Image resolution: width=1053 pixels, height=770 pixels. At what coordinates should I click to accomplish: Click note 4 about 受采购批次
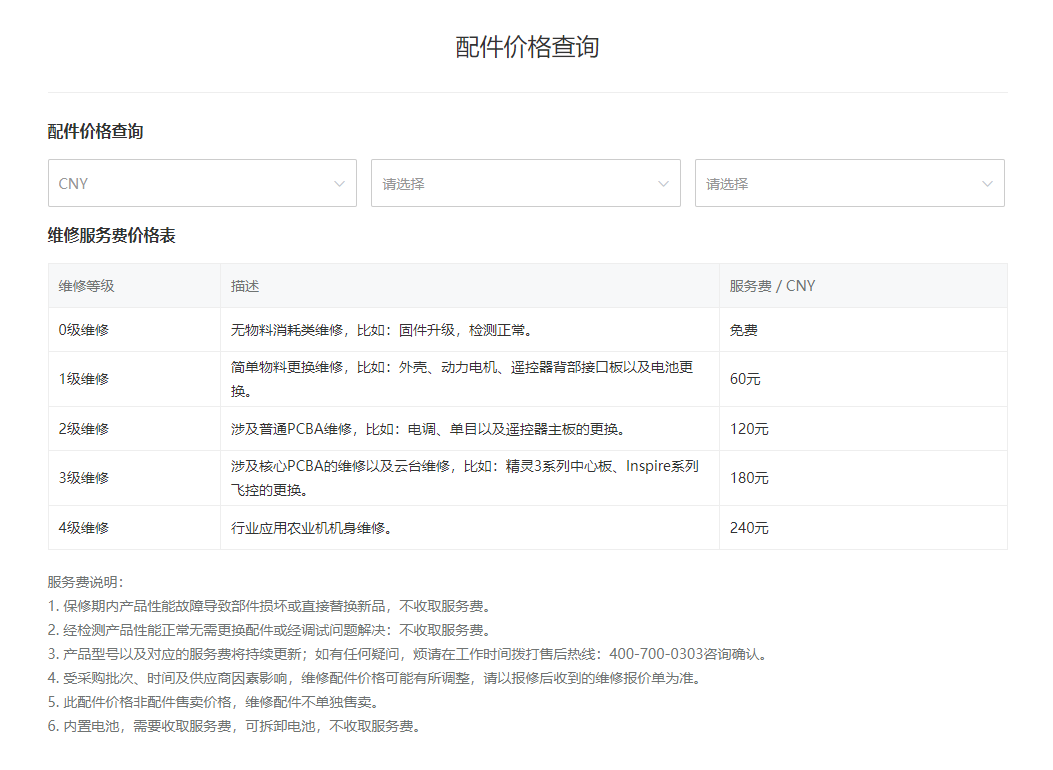coord(376,678)
